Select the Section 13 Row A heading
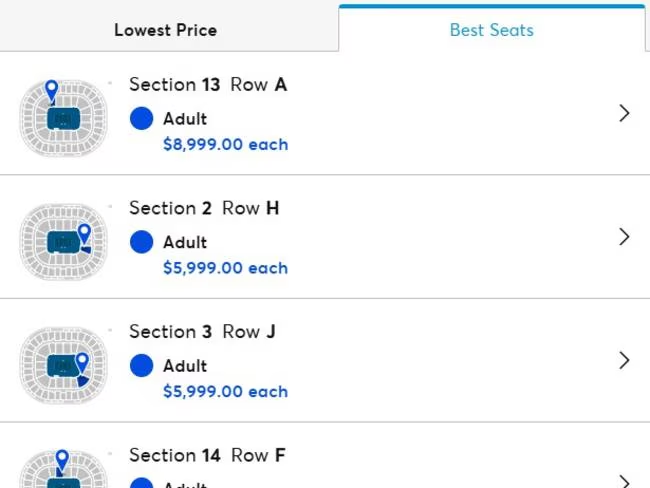650x488 pixels. 208,85
